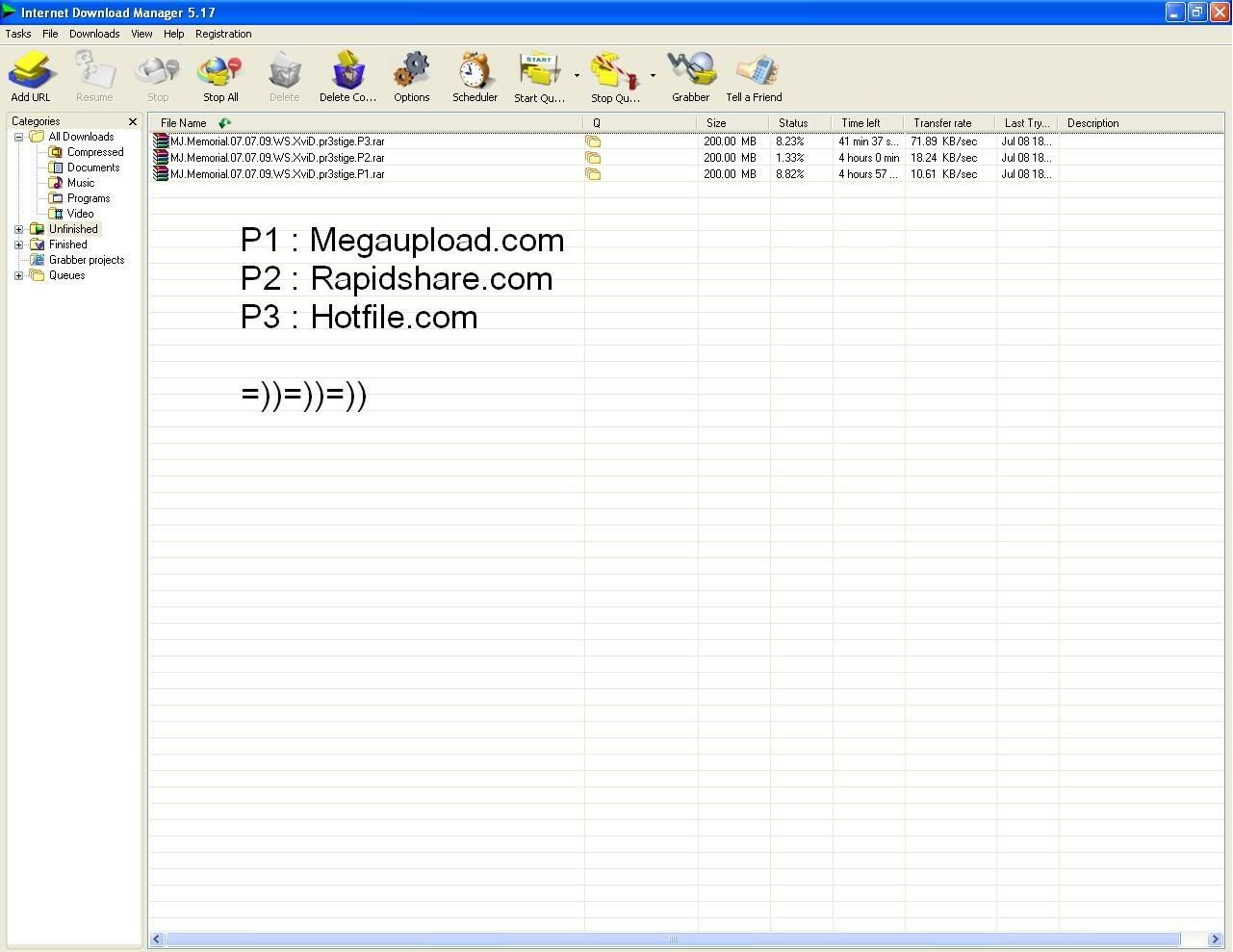The height and width of the screenshot is (952, 1233).
Task: Sort by File Name column header
Action: 366,123
